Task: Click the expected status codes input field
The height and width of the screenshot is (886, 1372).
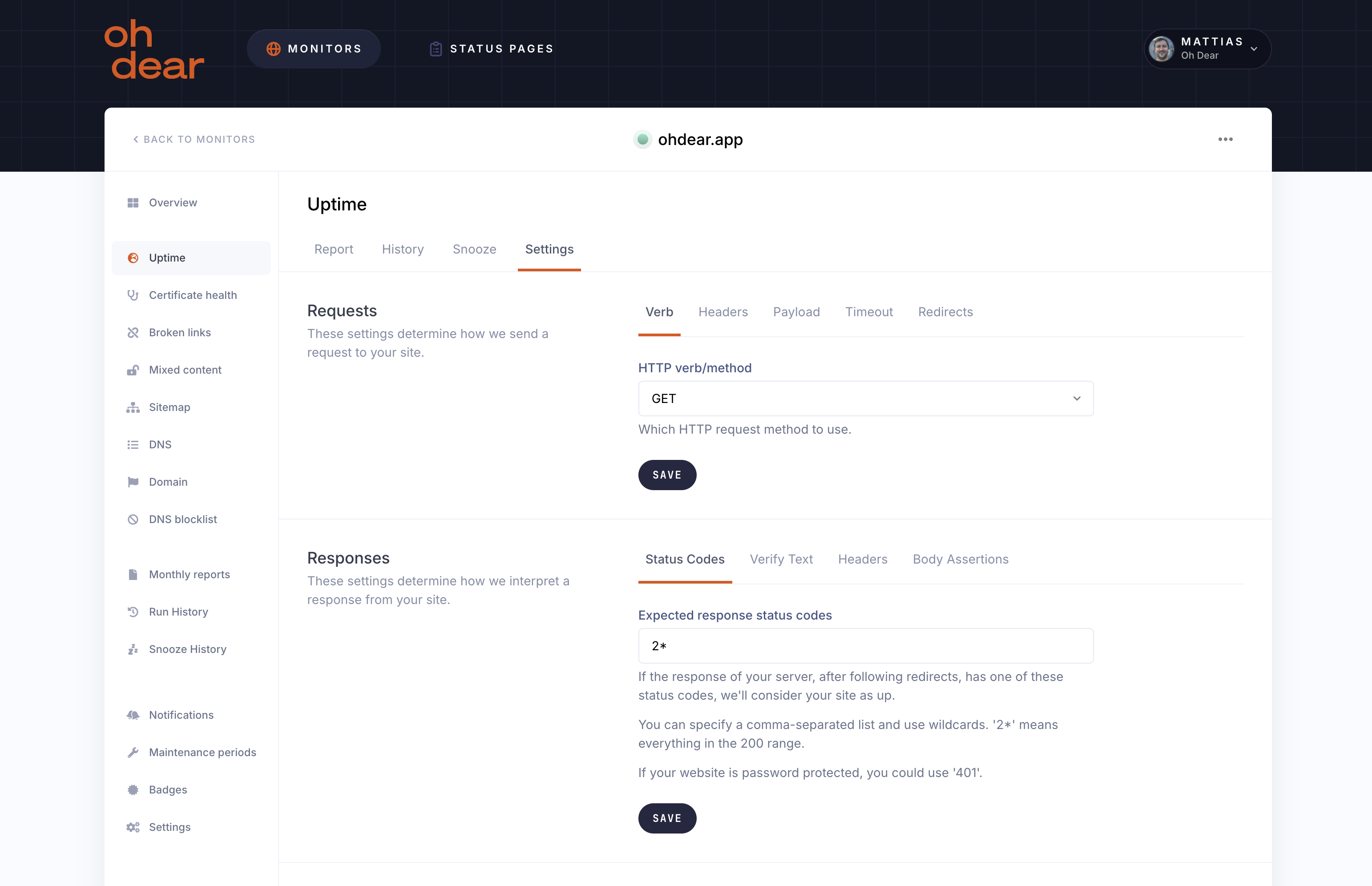Action: 866,646
